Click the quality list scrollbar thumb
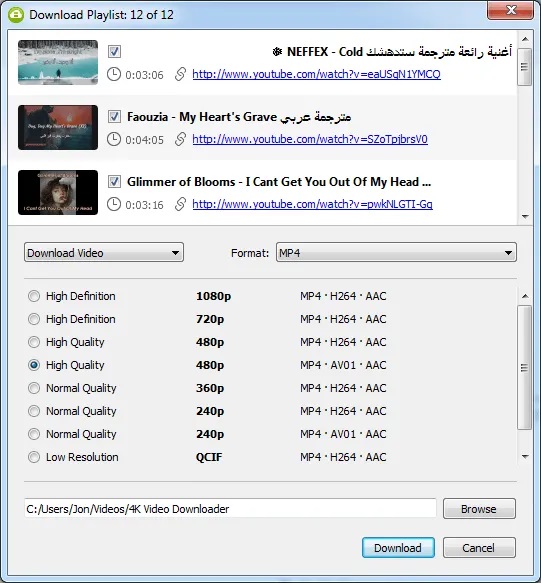 (525, 368)
